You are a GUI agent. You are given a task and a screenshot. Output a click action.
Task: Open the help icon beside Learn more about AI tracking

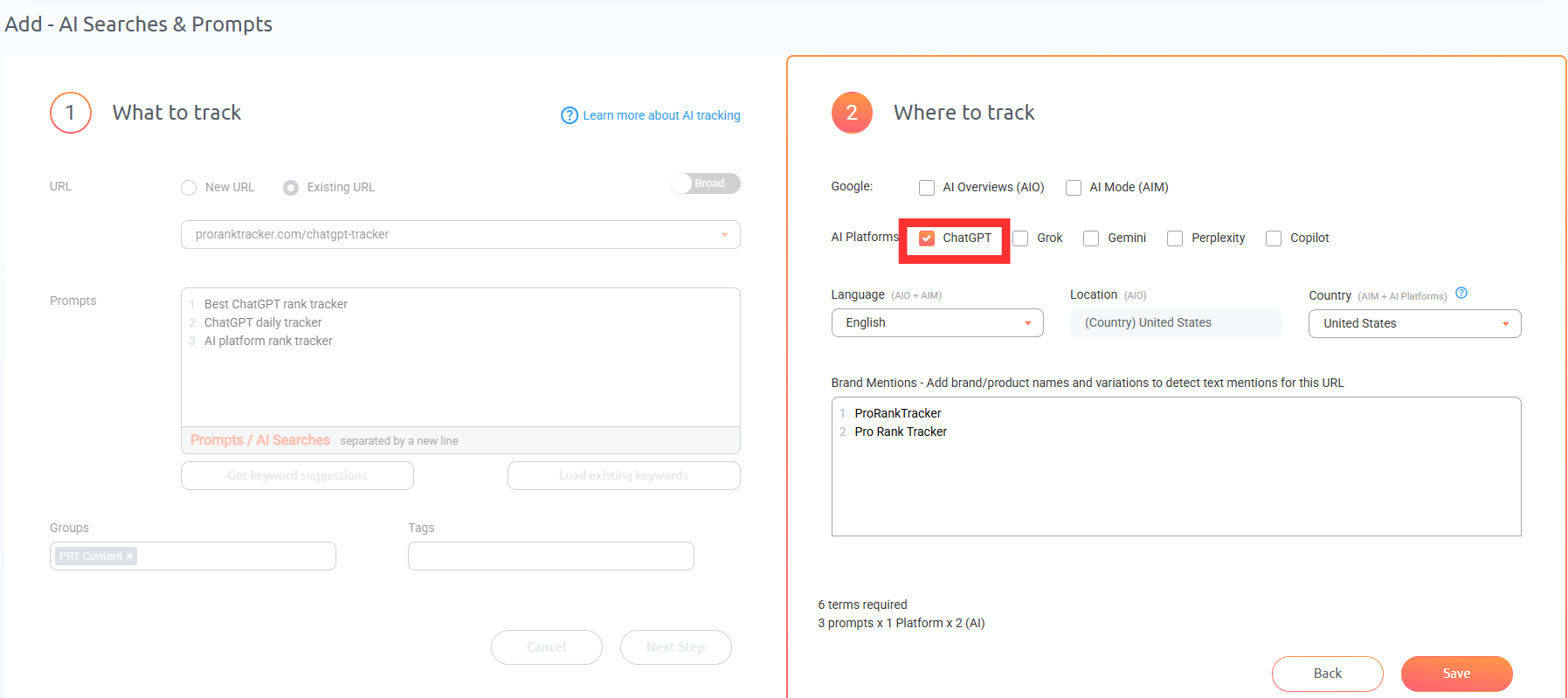[569, 115]
